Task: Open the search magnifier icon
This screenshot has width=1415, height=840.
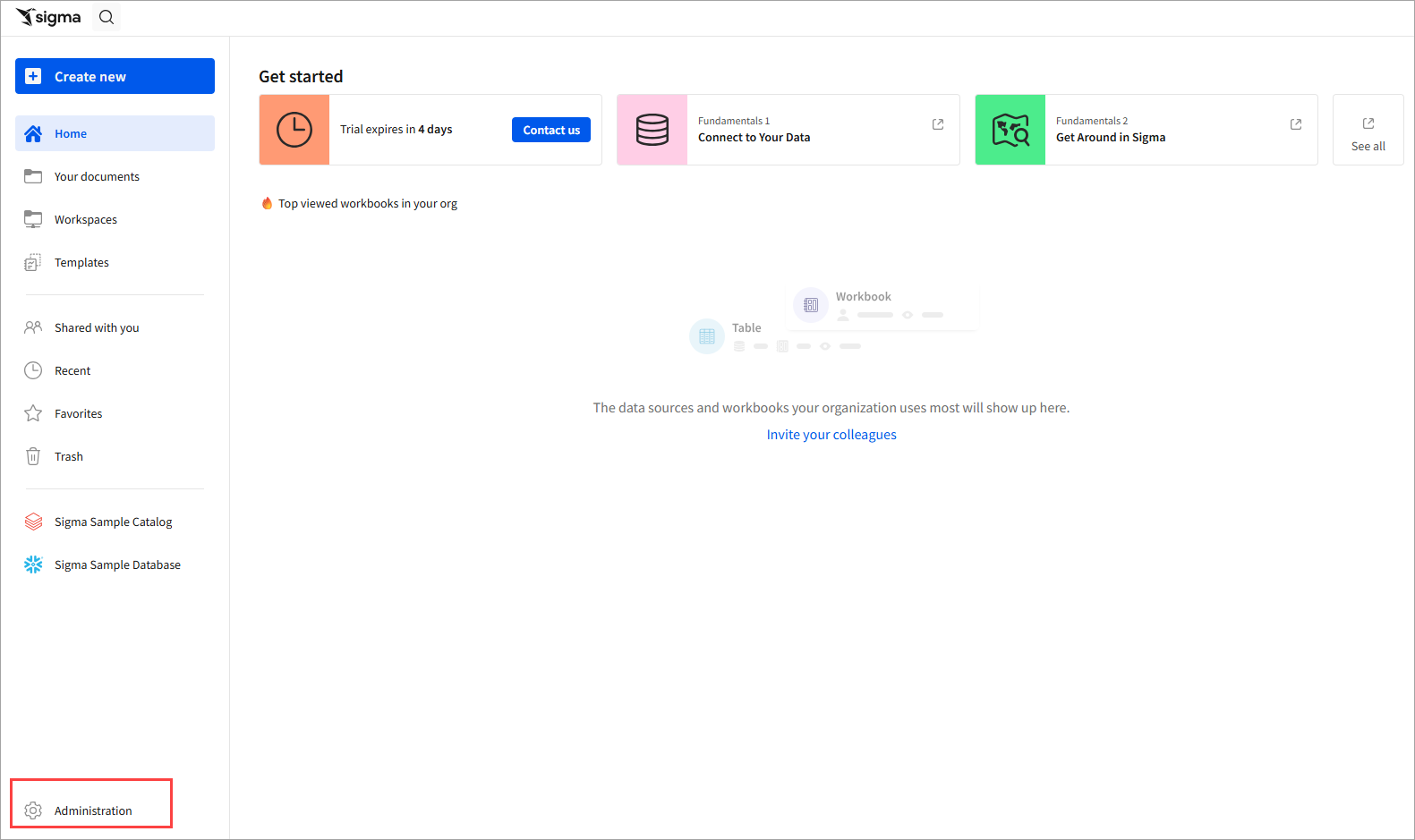Action: coord(107,17)
